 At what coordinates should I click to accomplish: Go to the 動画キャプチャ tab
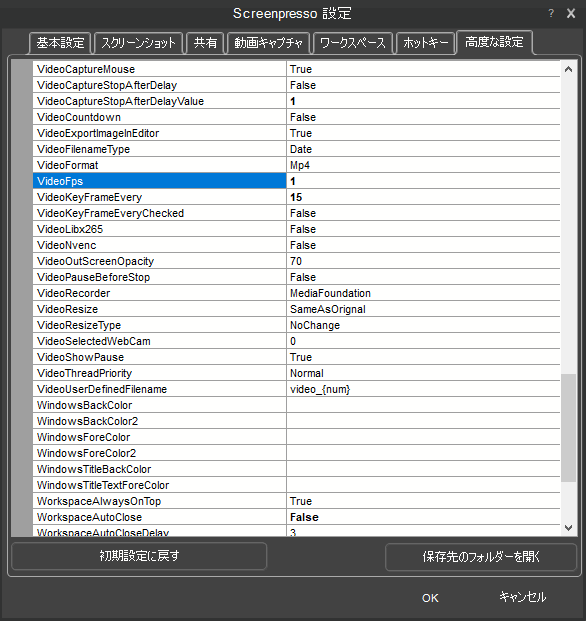[x=268, y=43]
